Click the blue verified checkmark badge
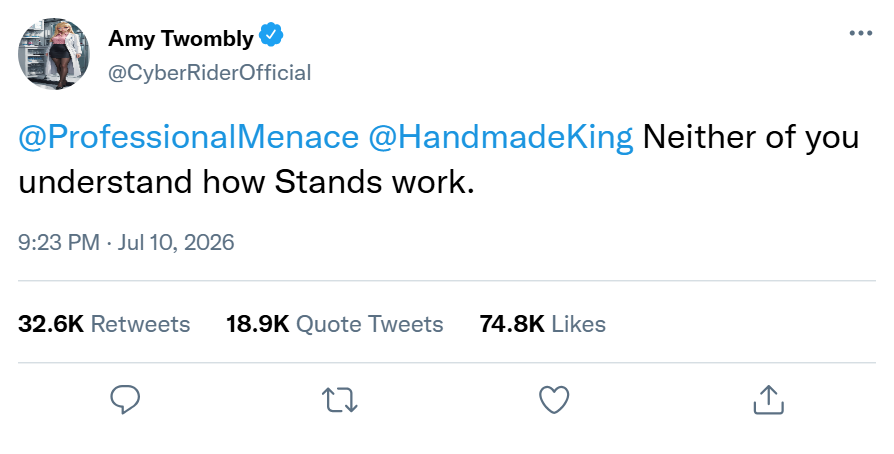Viewport: 894px width, 454px height. click(x=271, y=35)
